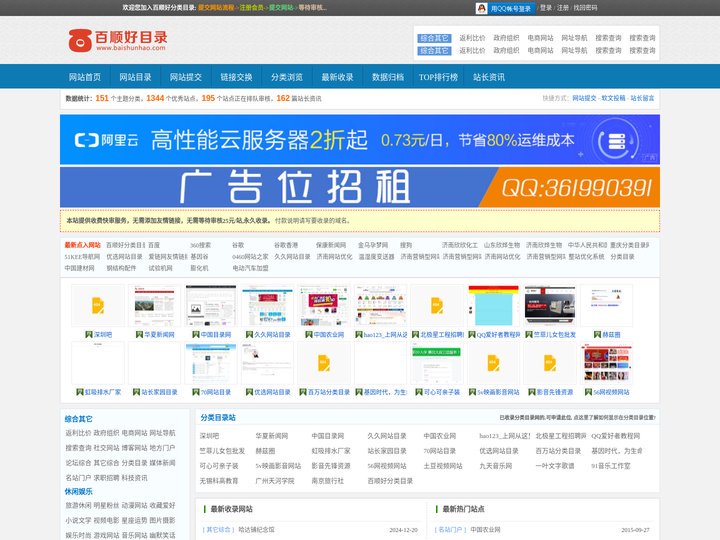The image size is (720, 540).
Task: Click the bookmark icon beside 竺菲儿女包批发
Action: pos(529,334)
